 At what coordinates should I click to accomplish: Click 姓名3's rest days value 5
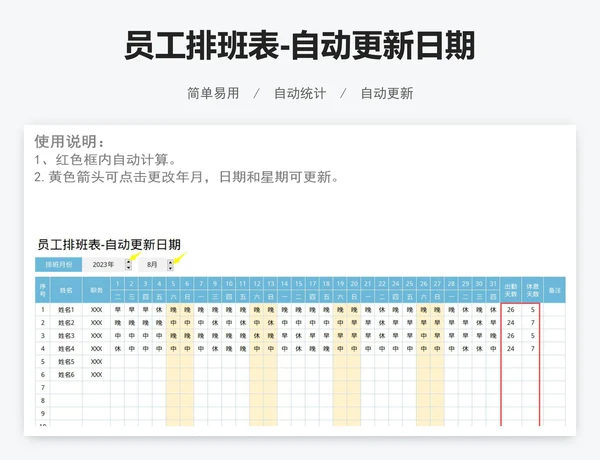532,336
